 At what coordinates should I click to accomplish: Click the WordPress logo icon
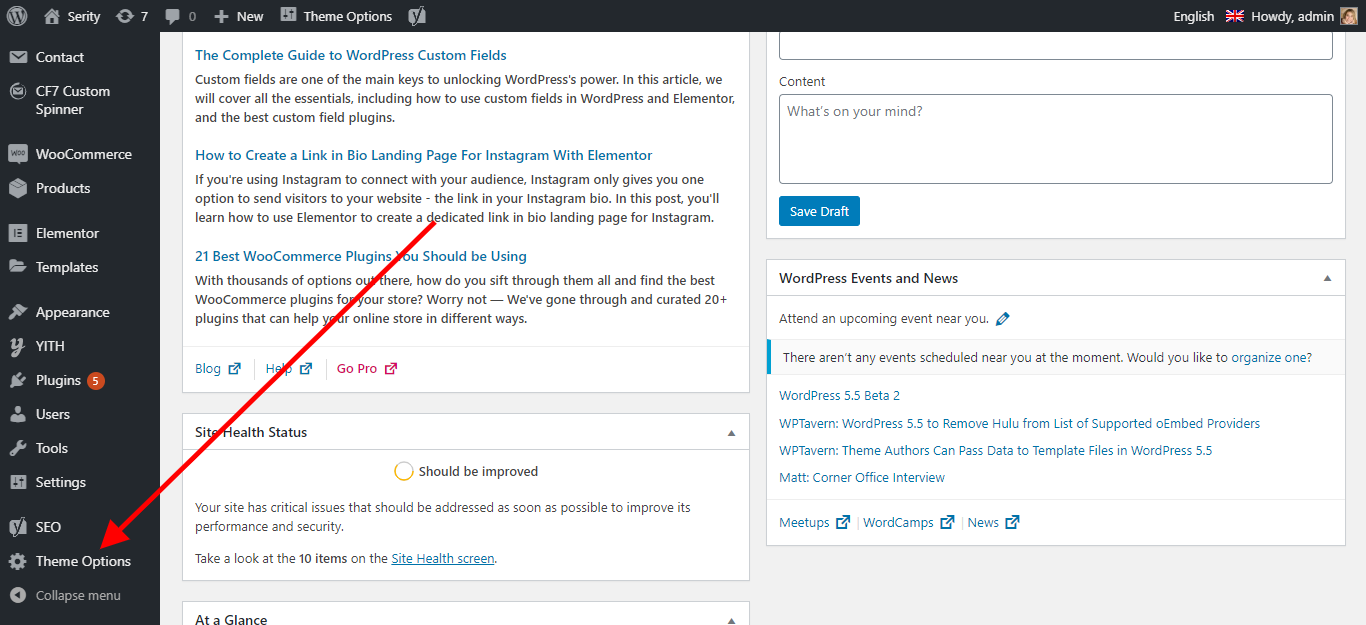pos(16,16)
